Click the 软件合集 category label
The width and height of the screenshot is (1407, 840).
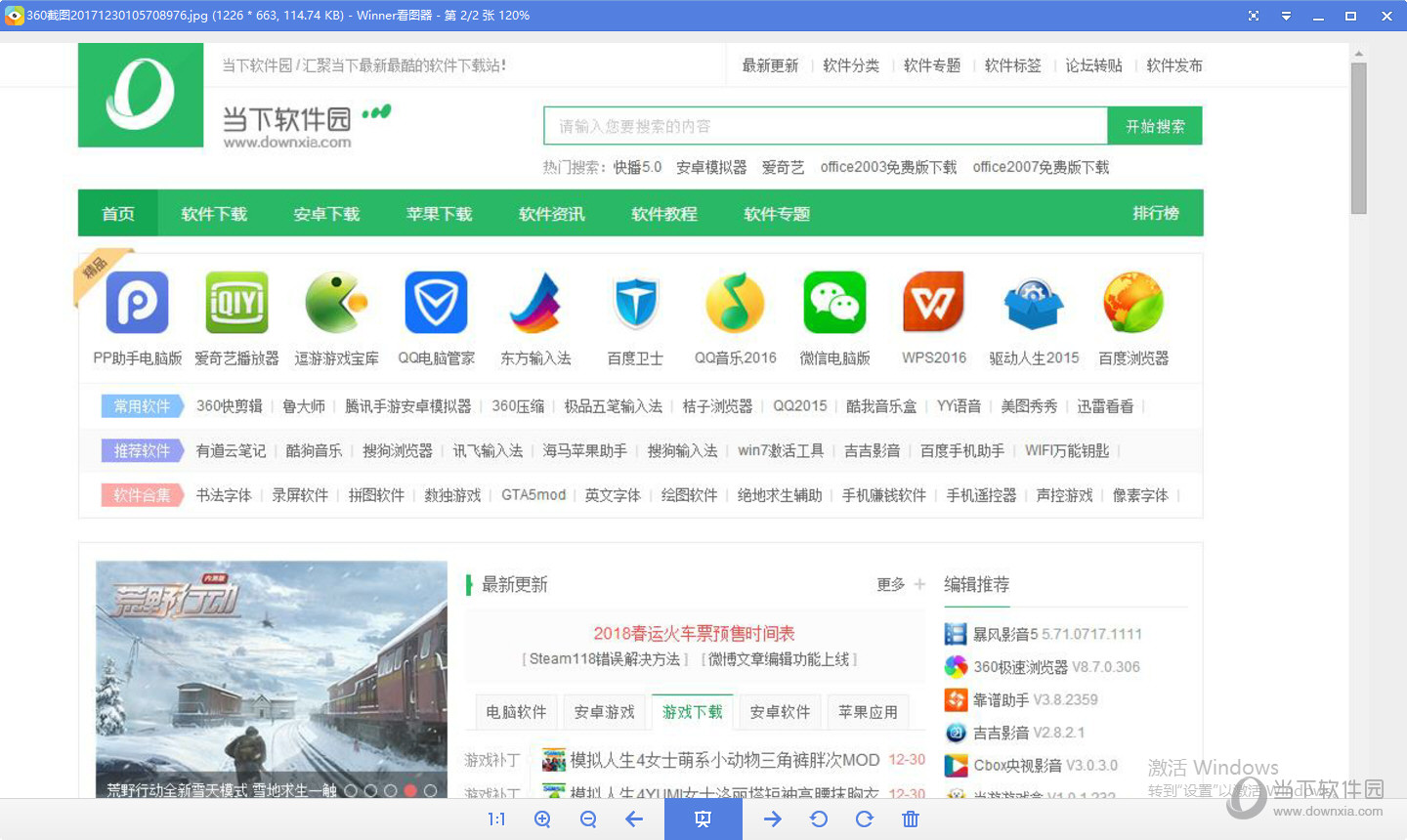(142, 495)
